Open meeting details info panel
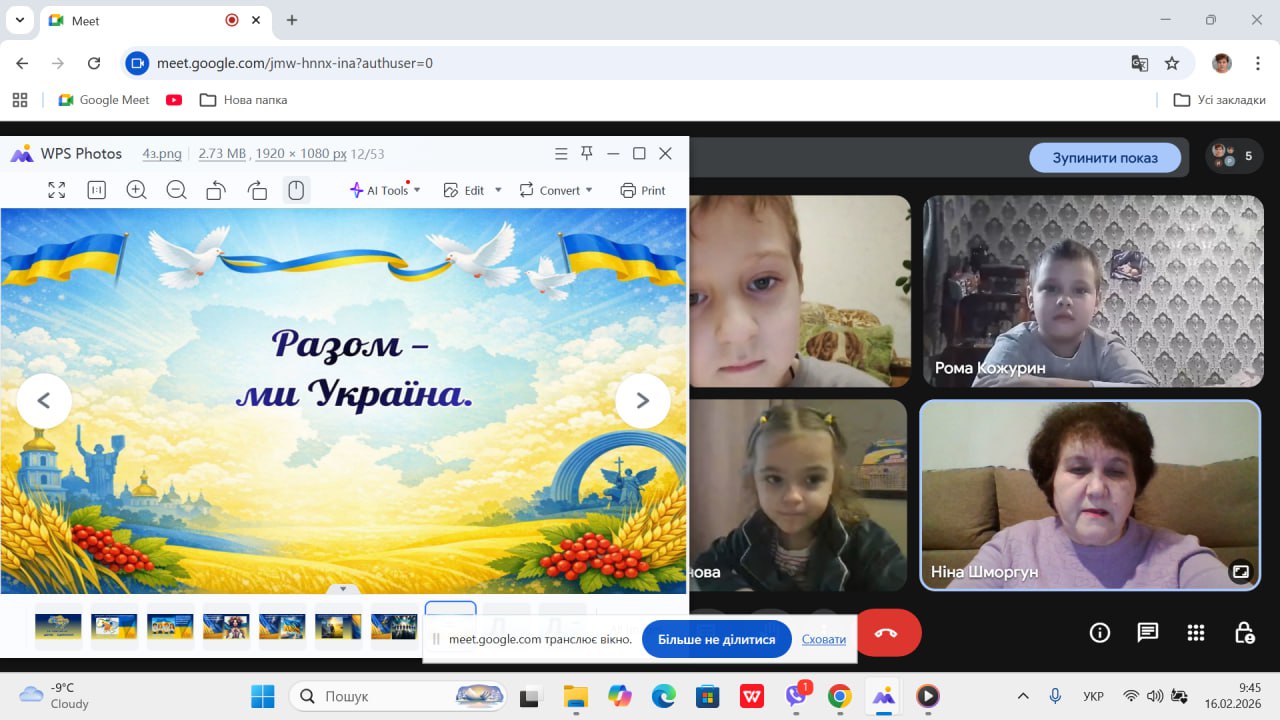Screen dimensions: 1280x720 click(1099, 632)
